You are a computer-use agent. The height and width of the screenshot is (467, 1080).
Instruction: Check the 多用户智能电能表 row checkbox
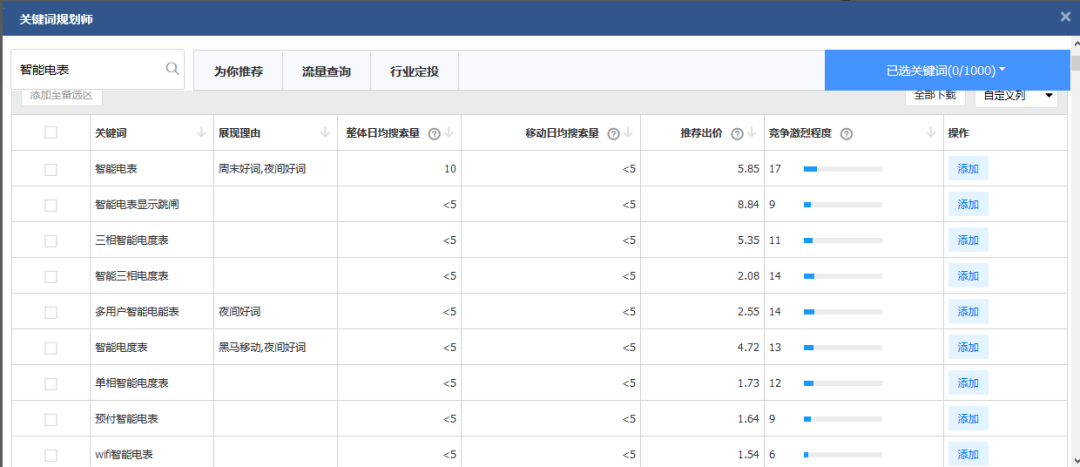pos(51,312)
